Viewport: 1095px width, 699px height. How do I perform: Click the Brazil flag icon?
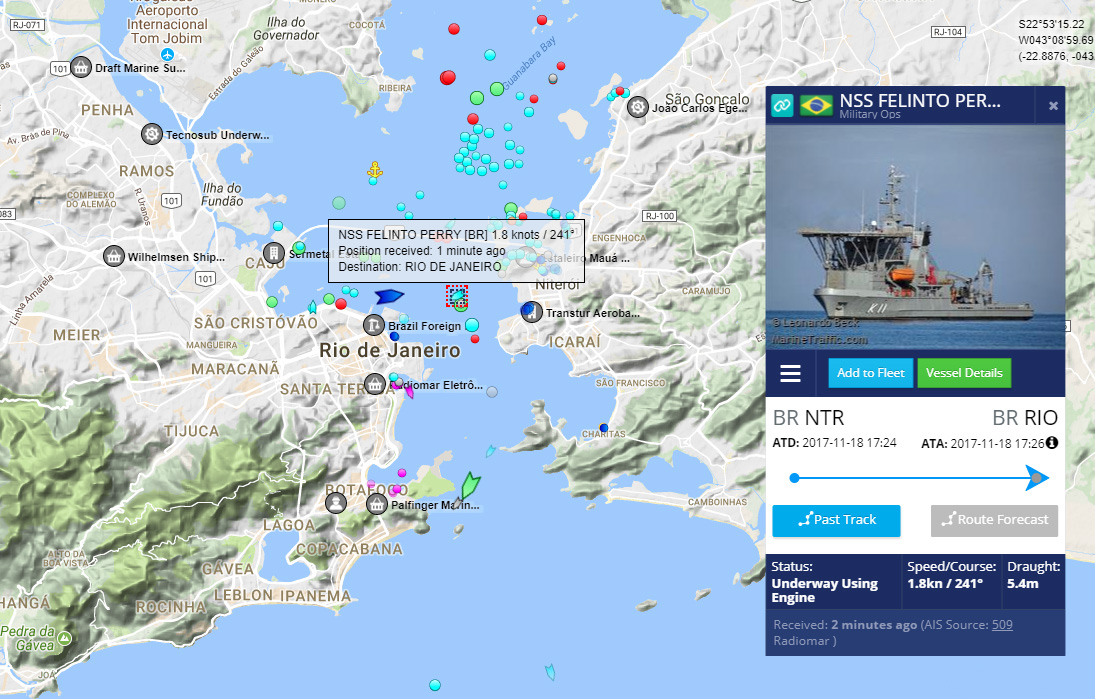coord(816,105)
